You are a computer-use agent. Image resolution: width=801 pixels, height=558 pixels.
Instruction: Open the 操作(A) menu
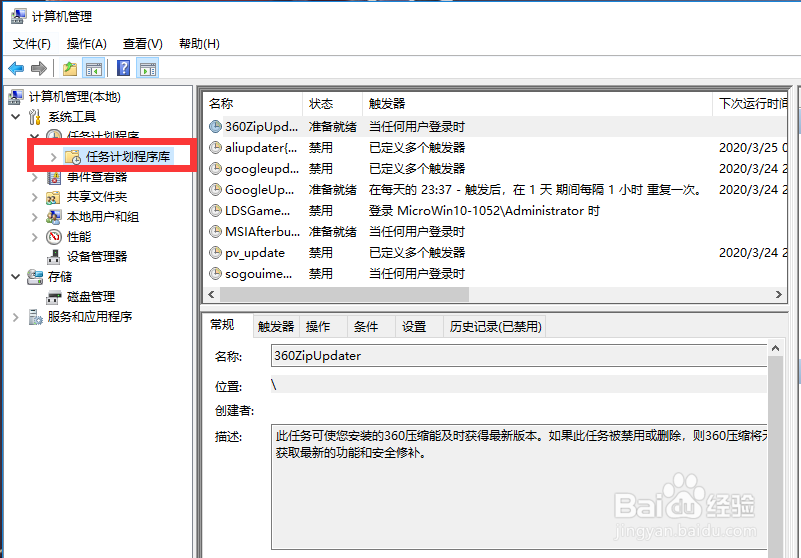(x=86, y=44)
